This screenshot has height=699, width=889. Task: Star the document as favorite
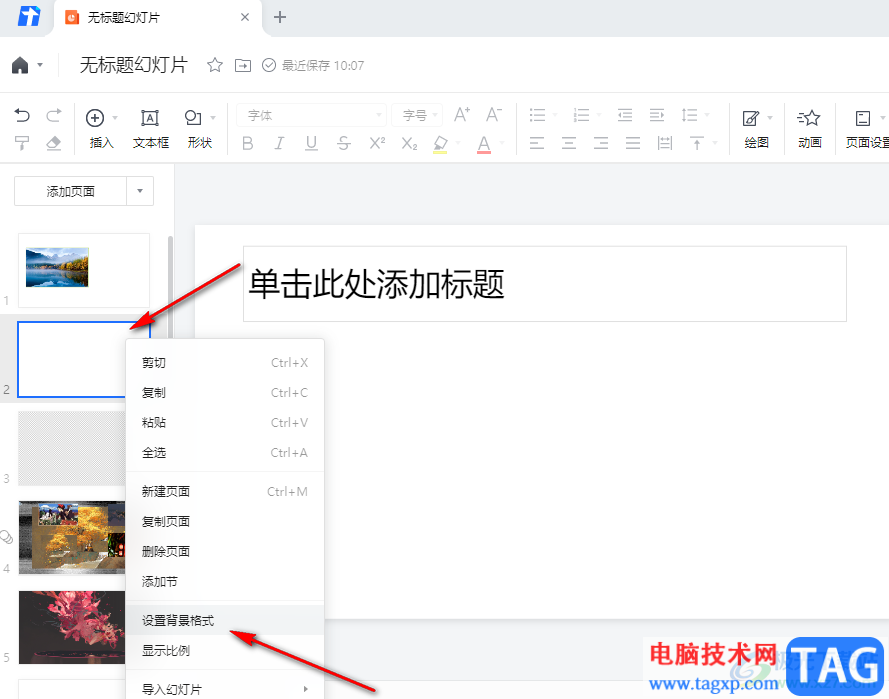click(x=215, y=65)
